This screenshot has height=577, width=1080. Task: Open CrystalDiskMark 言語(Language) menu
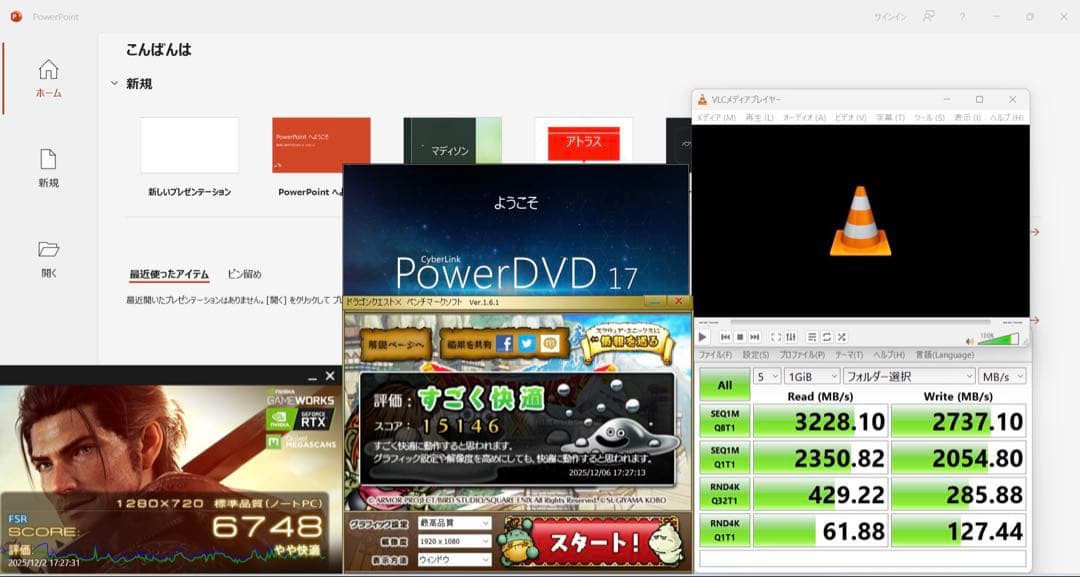[x=944, y=355]
